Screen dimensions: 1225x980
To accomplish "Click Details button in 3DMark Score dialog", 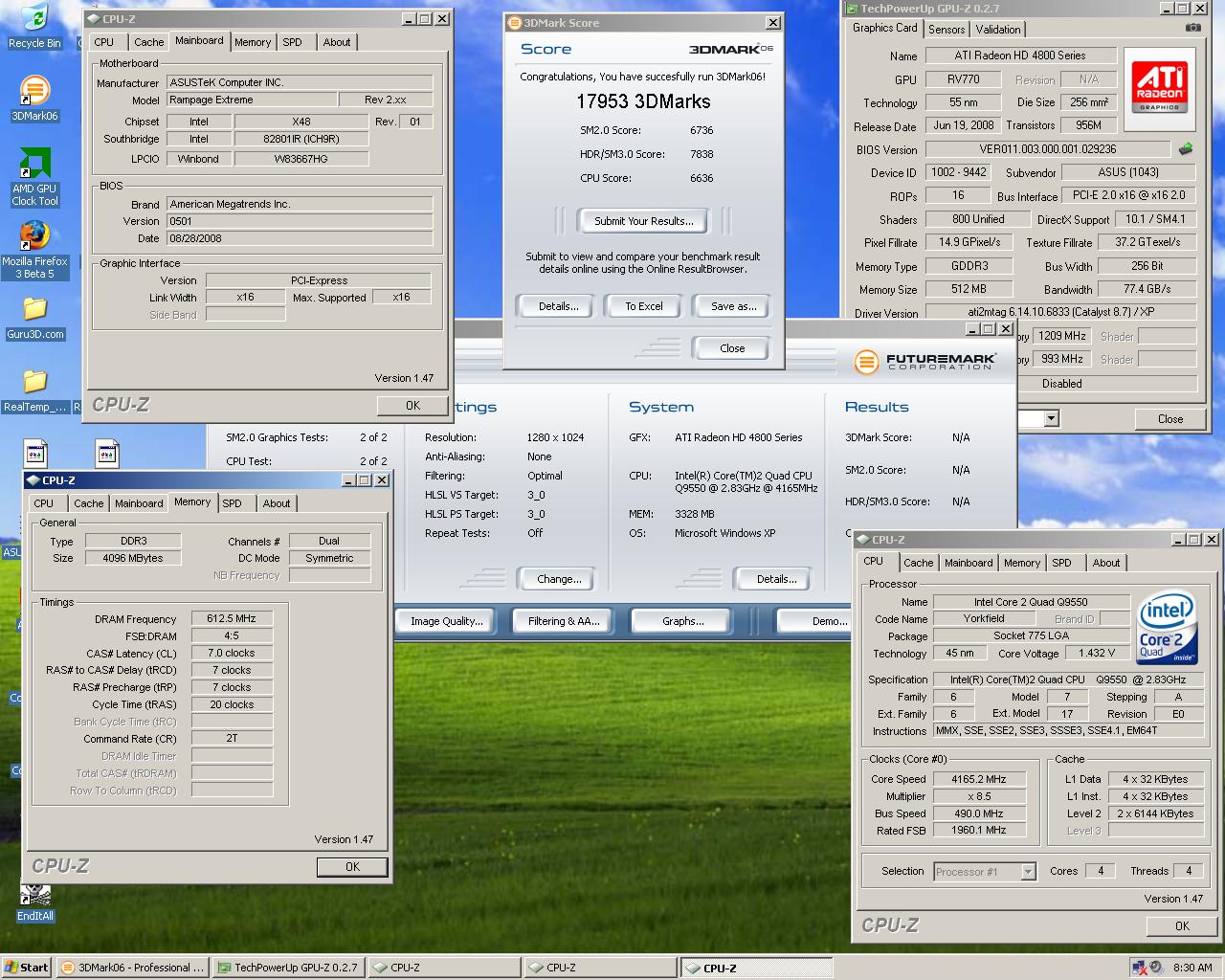I will pos(558,306).
